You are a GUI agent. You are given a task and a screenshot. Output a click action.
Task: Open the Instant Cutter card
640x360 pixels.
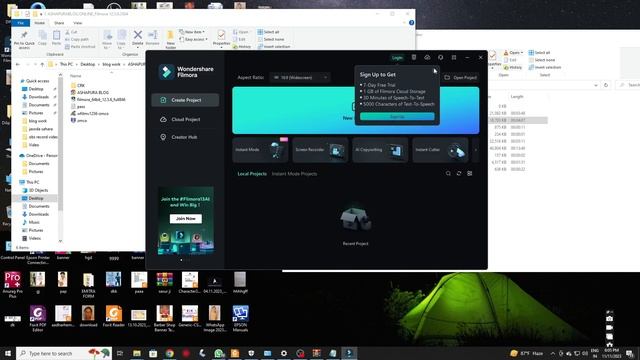(440, 150)
